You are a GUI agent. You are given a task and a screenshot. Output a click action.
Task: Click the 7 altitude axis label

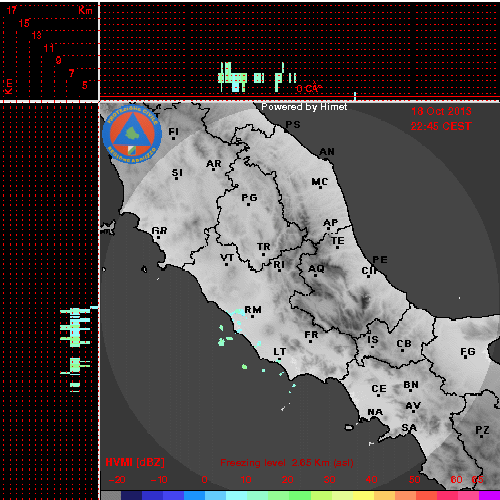click(71, 73)
